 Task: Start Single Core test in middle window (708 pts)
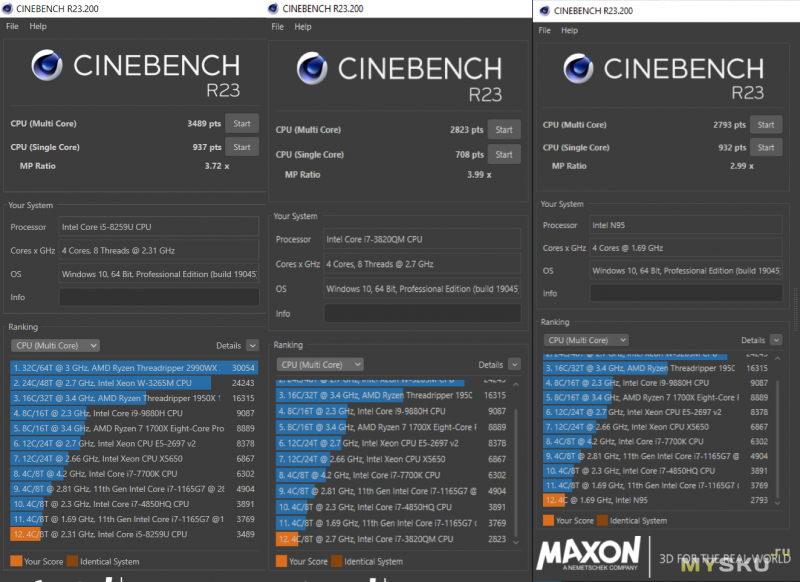504,155
